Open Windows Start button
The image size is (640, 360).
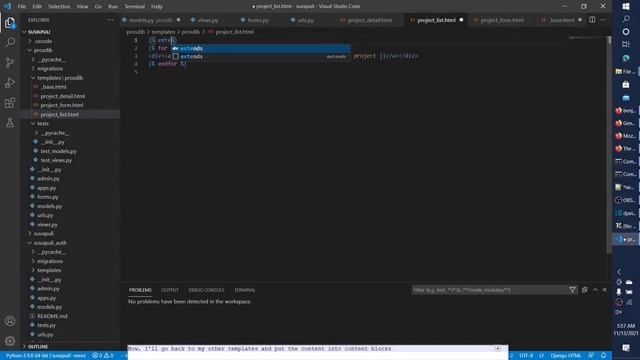pyautogui.click(x=626, y=6)
